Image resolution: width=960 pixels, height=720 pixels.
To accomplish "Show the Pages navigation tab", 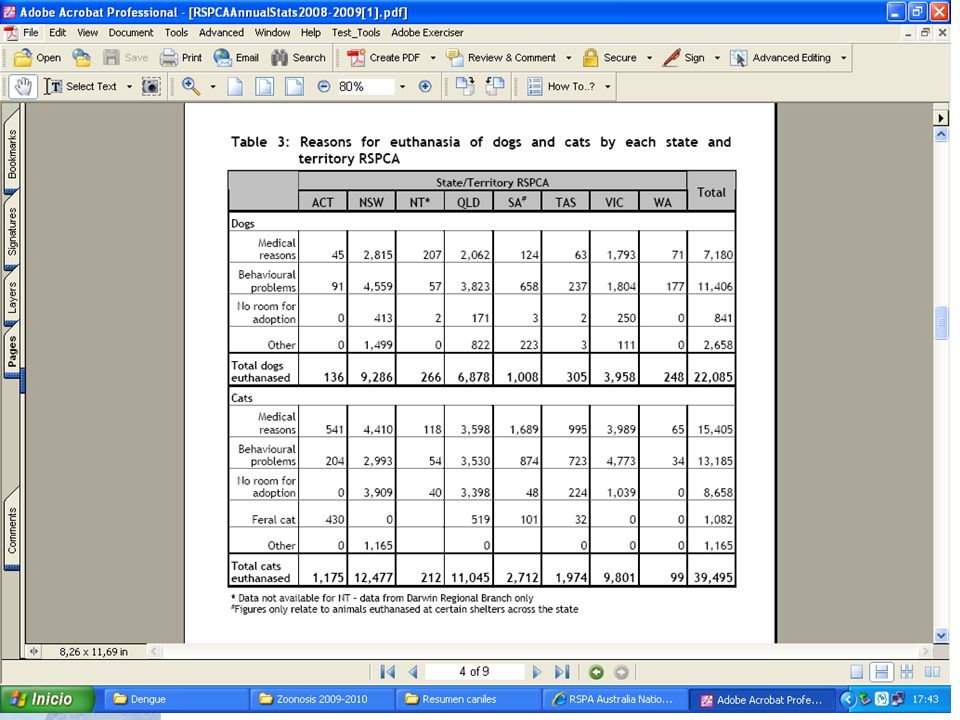I will pyautogui.click(x=12, y=350).
